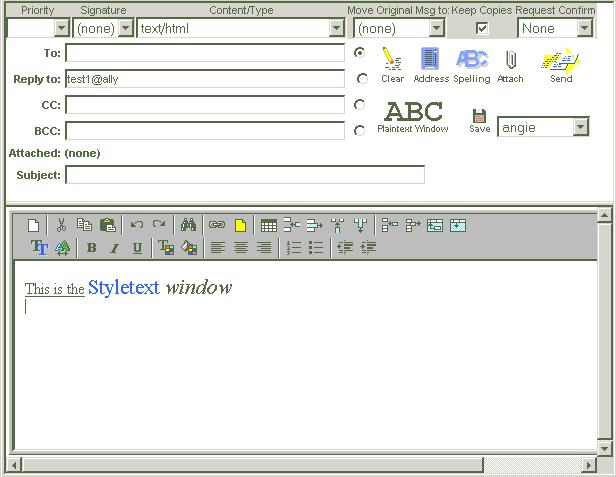Open the Plaintext Window button
The height and width of the screenshot is (477, 616).
click(413, 116)
